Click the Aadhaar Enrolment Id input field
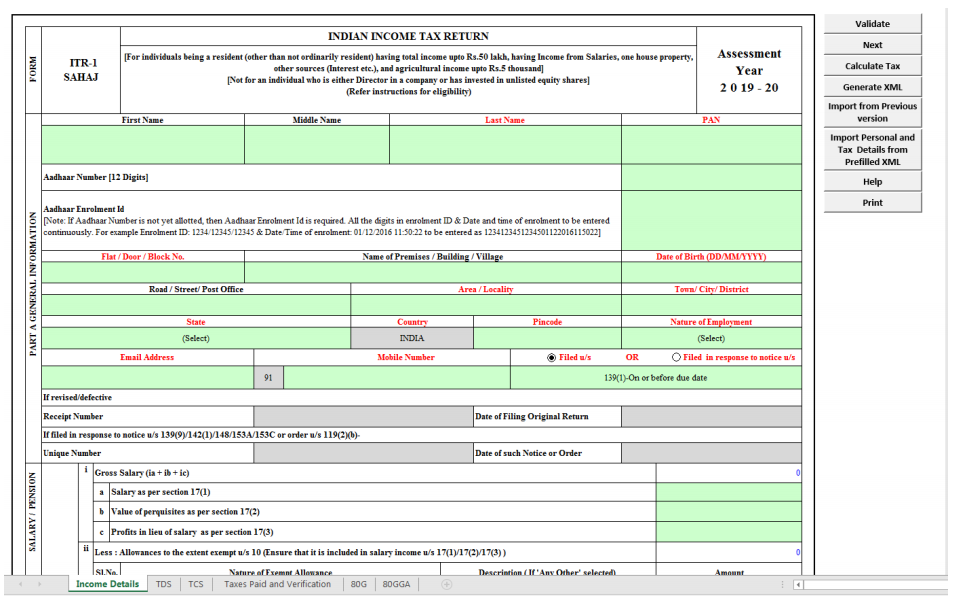This screenshot has height=615, width=977. click(712, 221)
